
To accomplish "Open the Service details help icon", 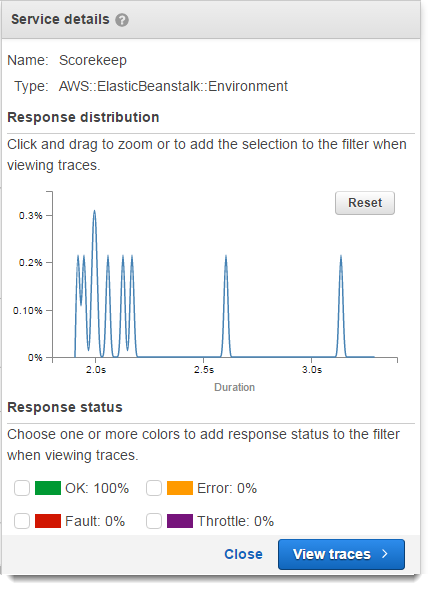I will [x=122, y=20].
